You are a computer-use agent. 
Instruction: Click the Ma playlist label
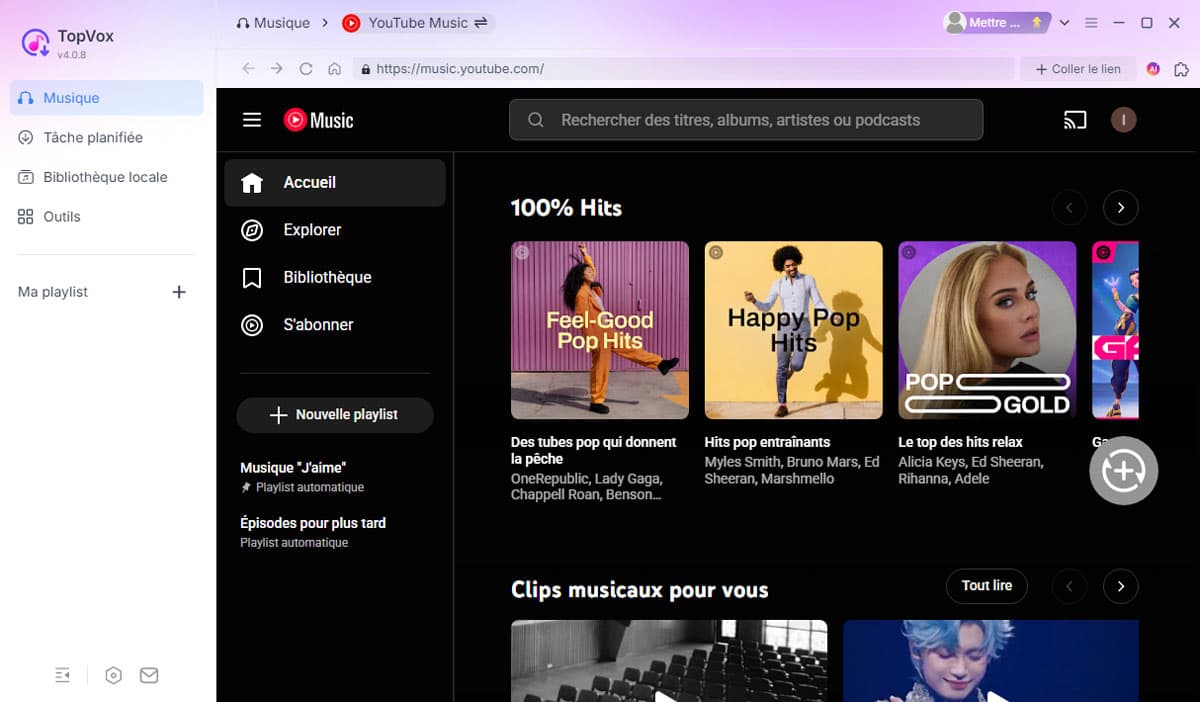click(53, 292)
